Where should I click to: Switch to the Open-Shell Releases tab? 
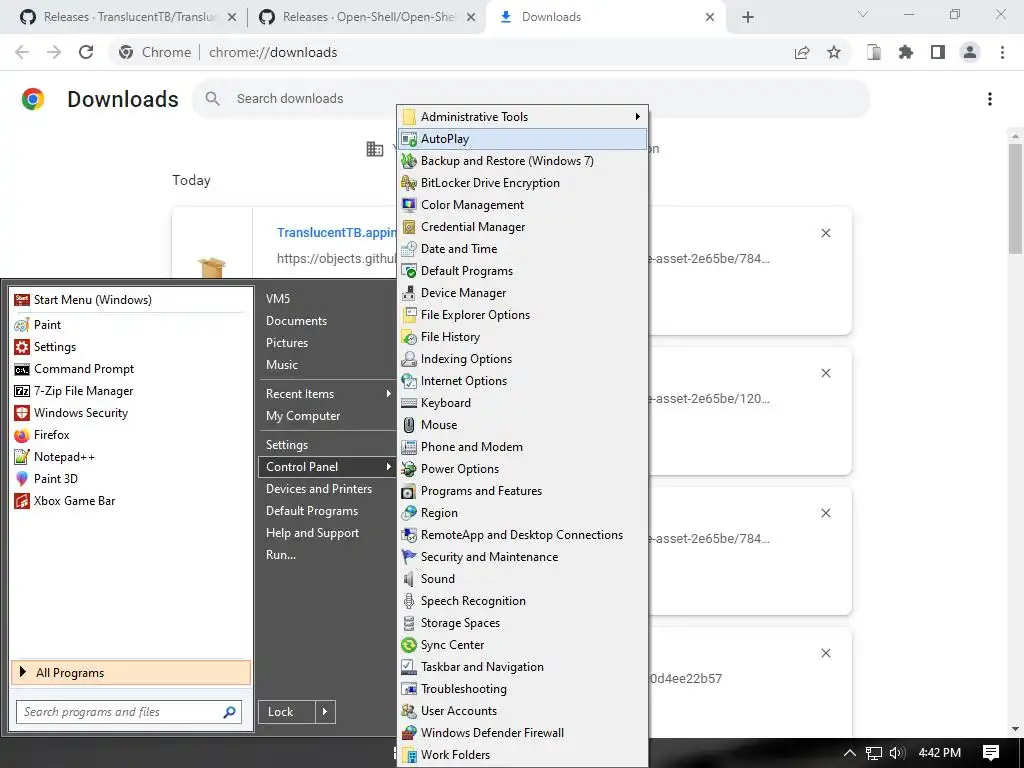[x=367, y=17]
